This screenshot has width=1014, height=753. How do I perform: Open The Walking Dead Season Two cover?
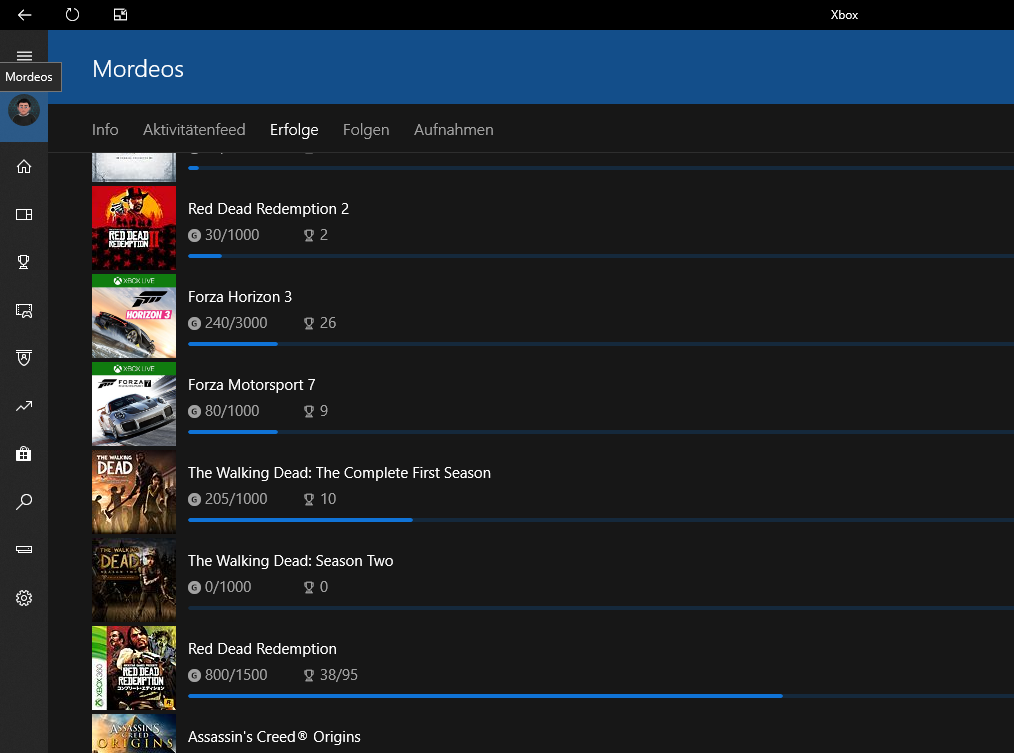pyautogui.click(x=134, y=580)
